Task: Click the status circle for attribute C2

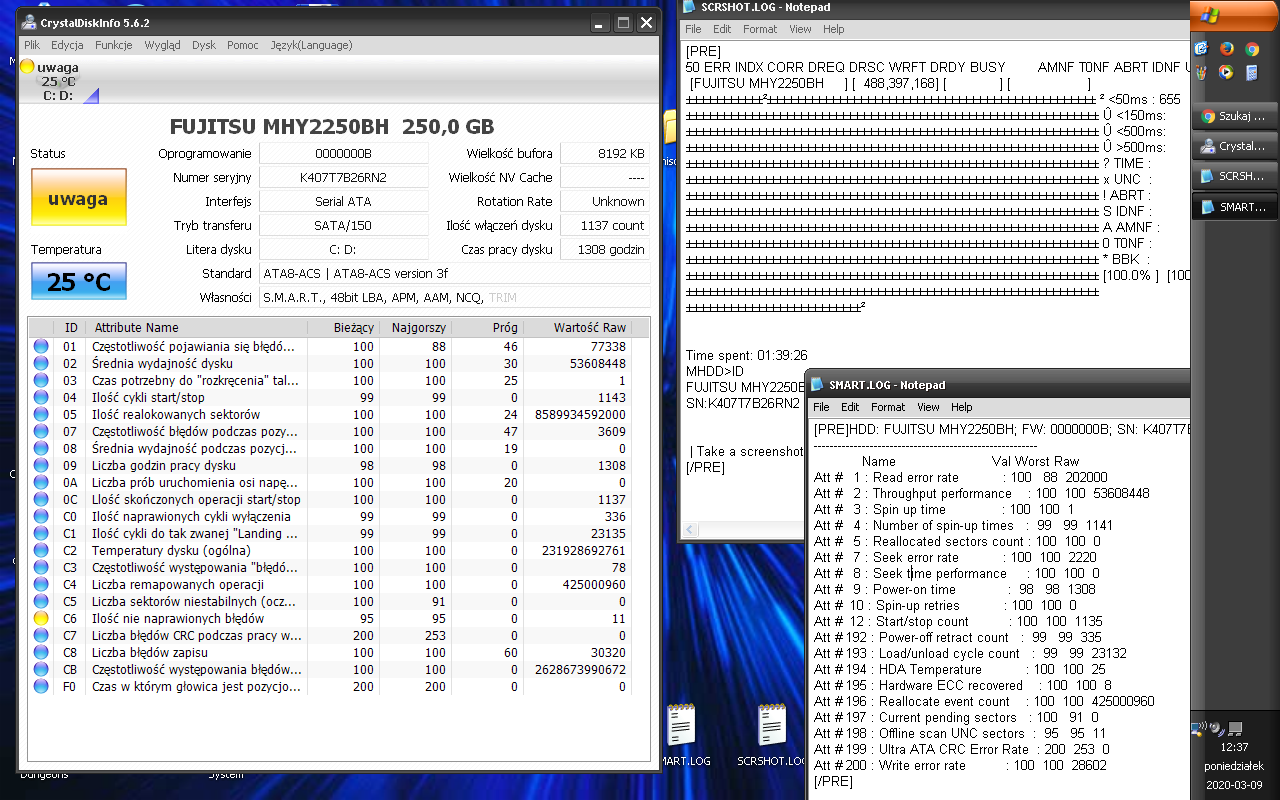Action: (41, 551)
